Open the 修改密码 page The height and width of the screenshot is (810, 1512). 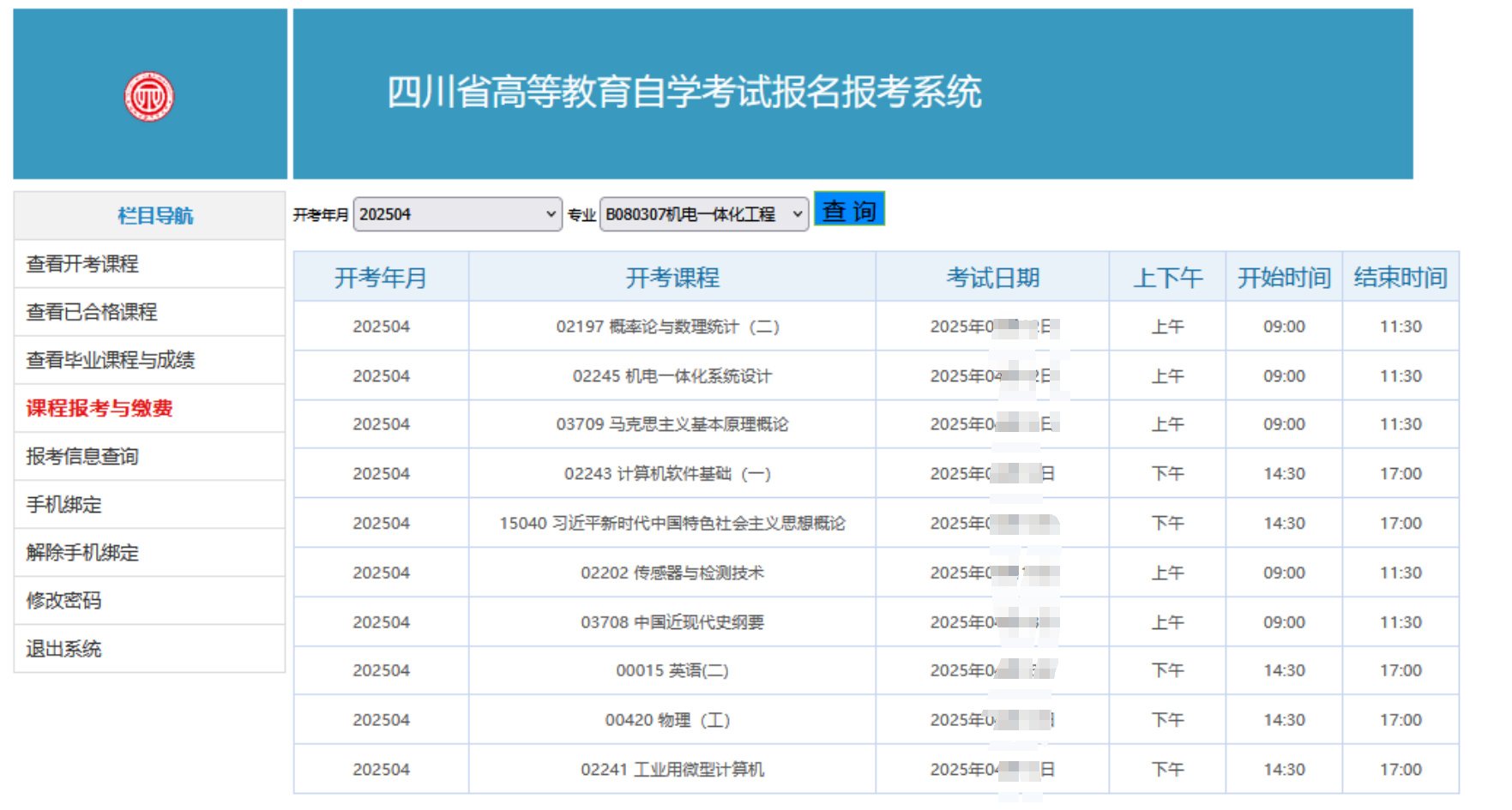coord(64,601)
